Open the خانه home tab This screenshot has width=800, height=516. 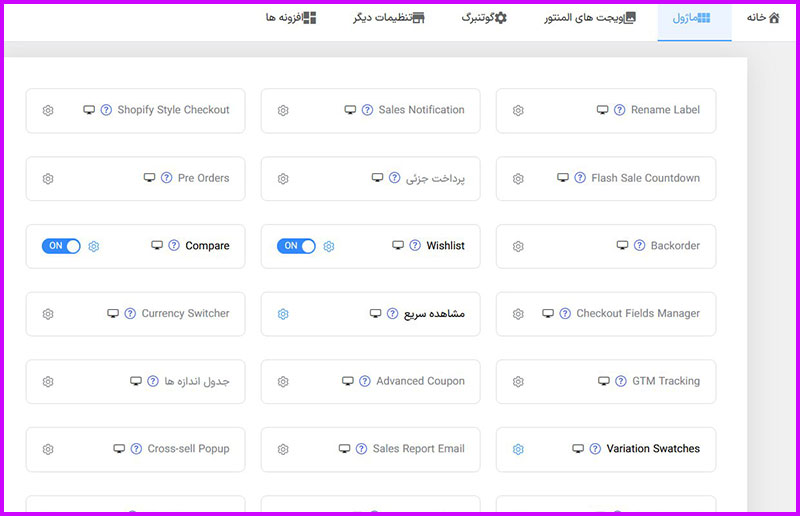(x=763, y=18)
